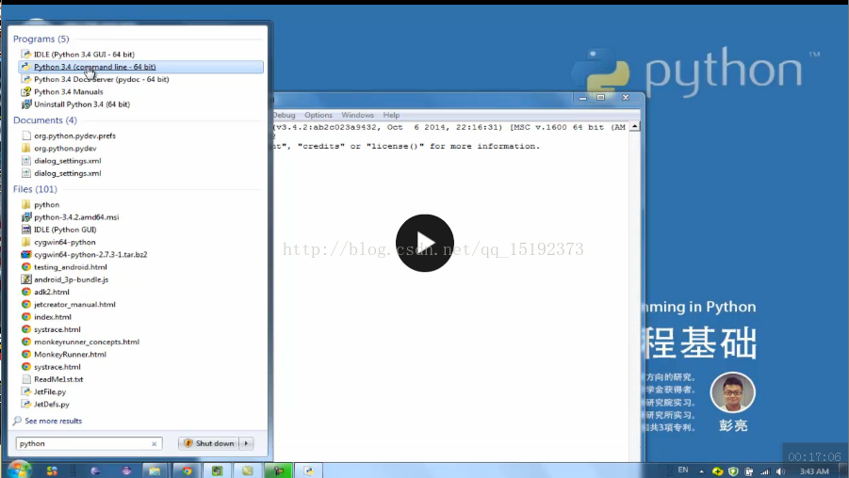The width and height of the screenshot is (849, 478).
Task: Open Chrome from the taskbar
Action: click(187, 470)
